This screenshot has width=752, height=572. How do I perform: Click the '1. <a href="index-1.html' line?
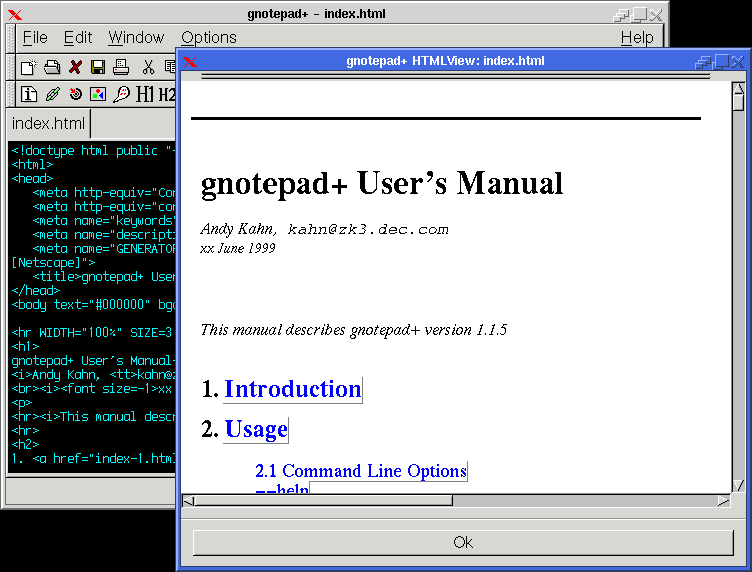pyautogui.click(x=93, y=458)
